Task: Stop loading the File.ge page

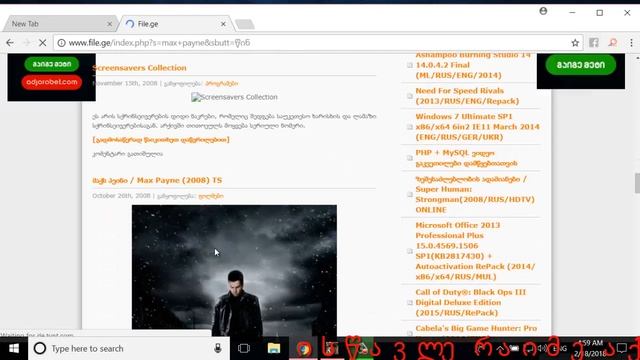Action: point(42,42)
